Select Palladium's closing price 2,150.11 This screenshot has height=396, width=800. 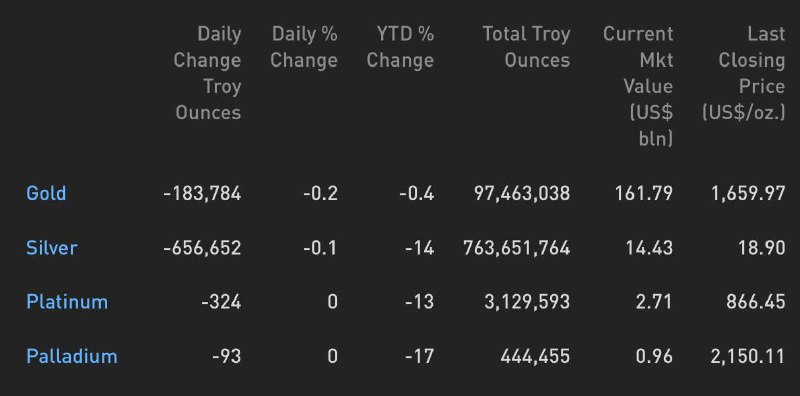coord(747,356)
